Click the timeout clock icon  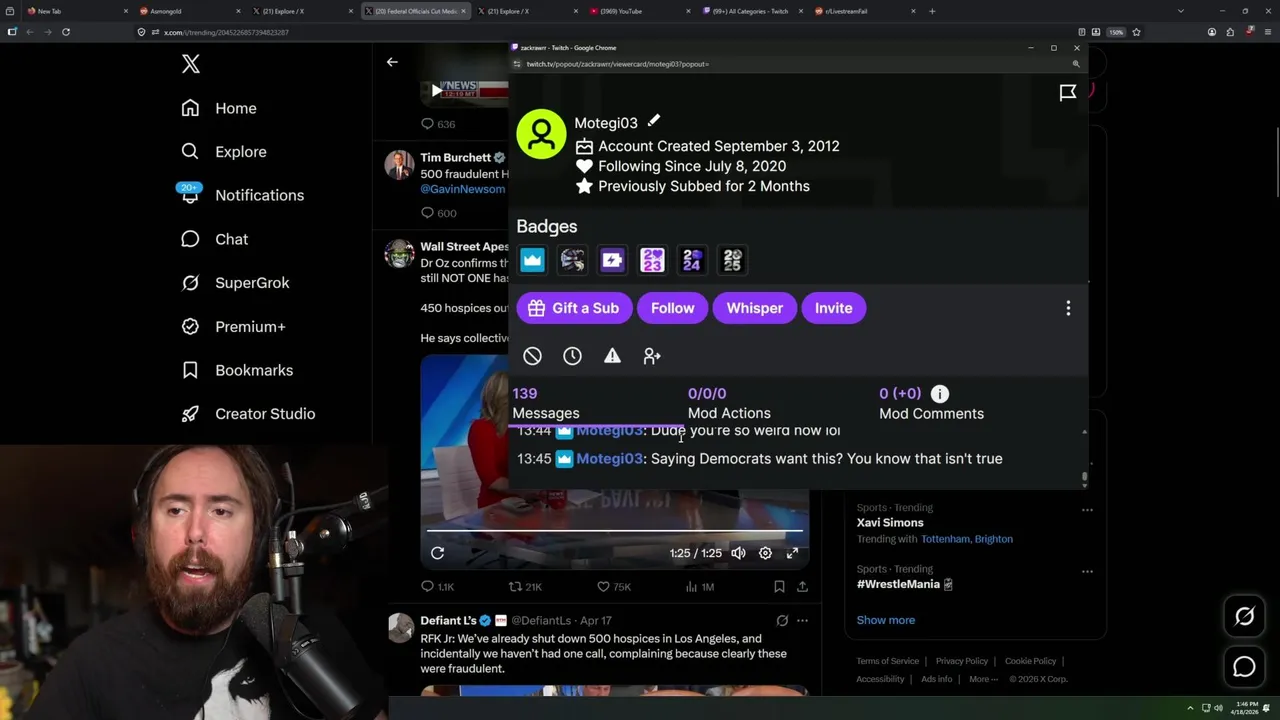pyautogui.click(x=572, y=356)
